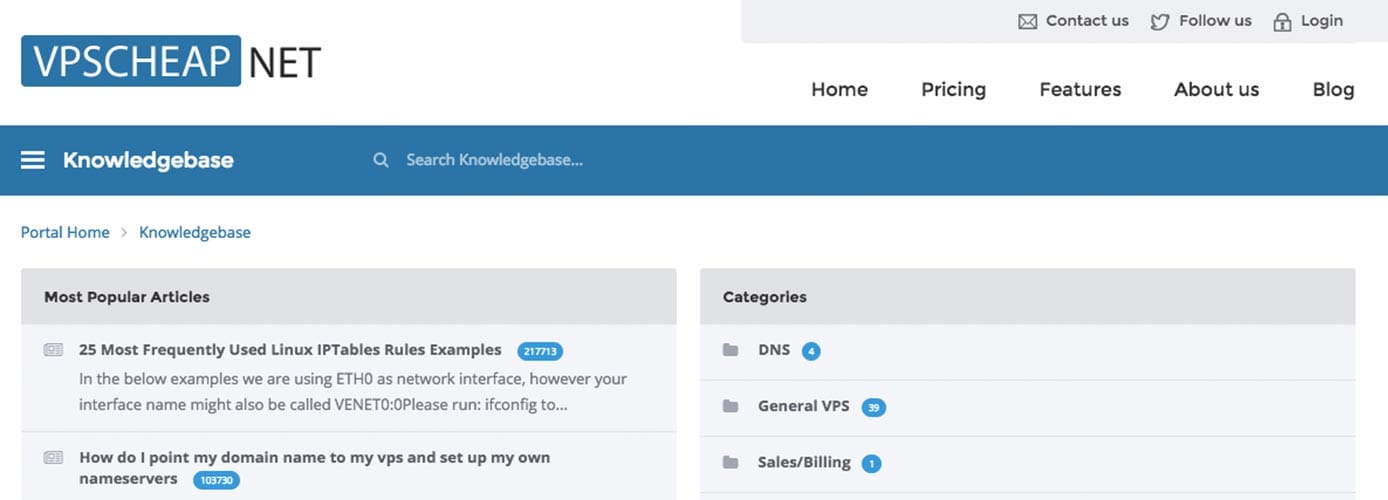The image size is (1388, 500).
Task: Click the Login link
Action: 1322,21
